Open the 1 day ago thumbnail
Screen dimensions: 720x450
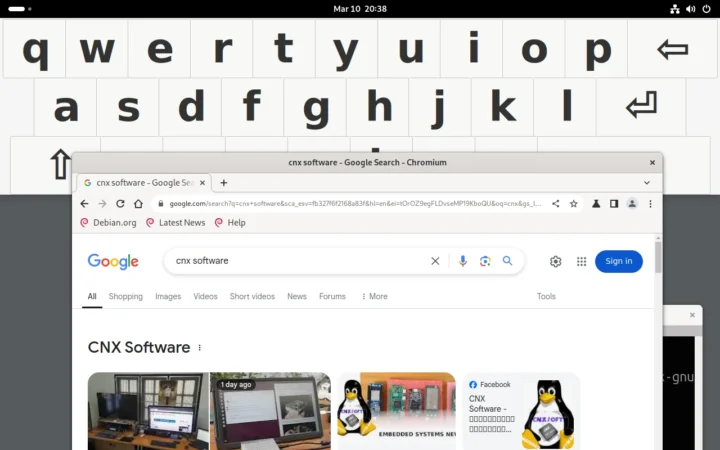coord(270,411)
